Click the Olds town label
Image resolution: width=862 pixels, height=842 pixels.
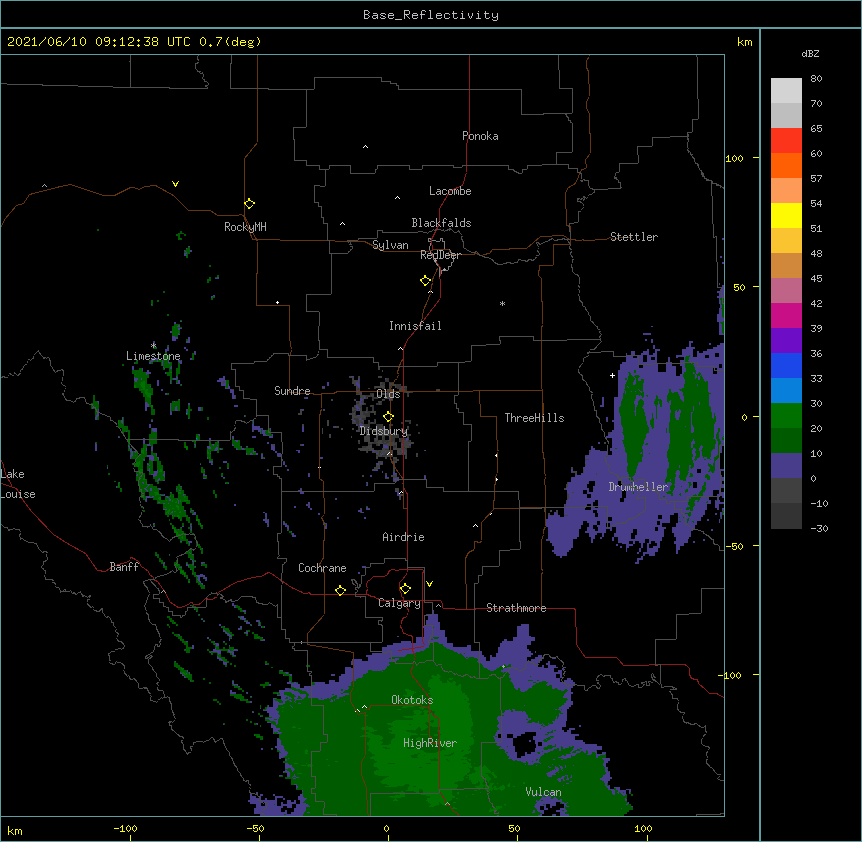pos(388,394)
